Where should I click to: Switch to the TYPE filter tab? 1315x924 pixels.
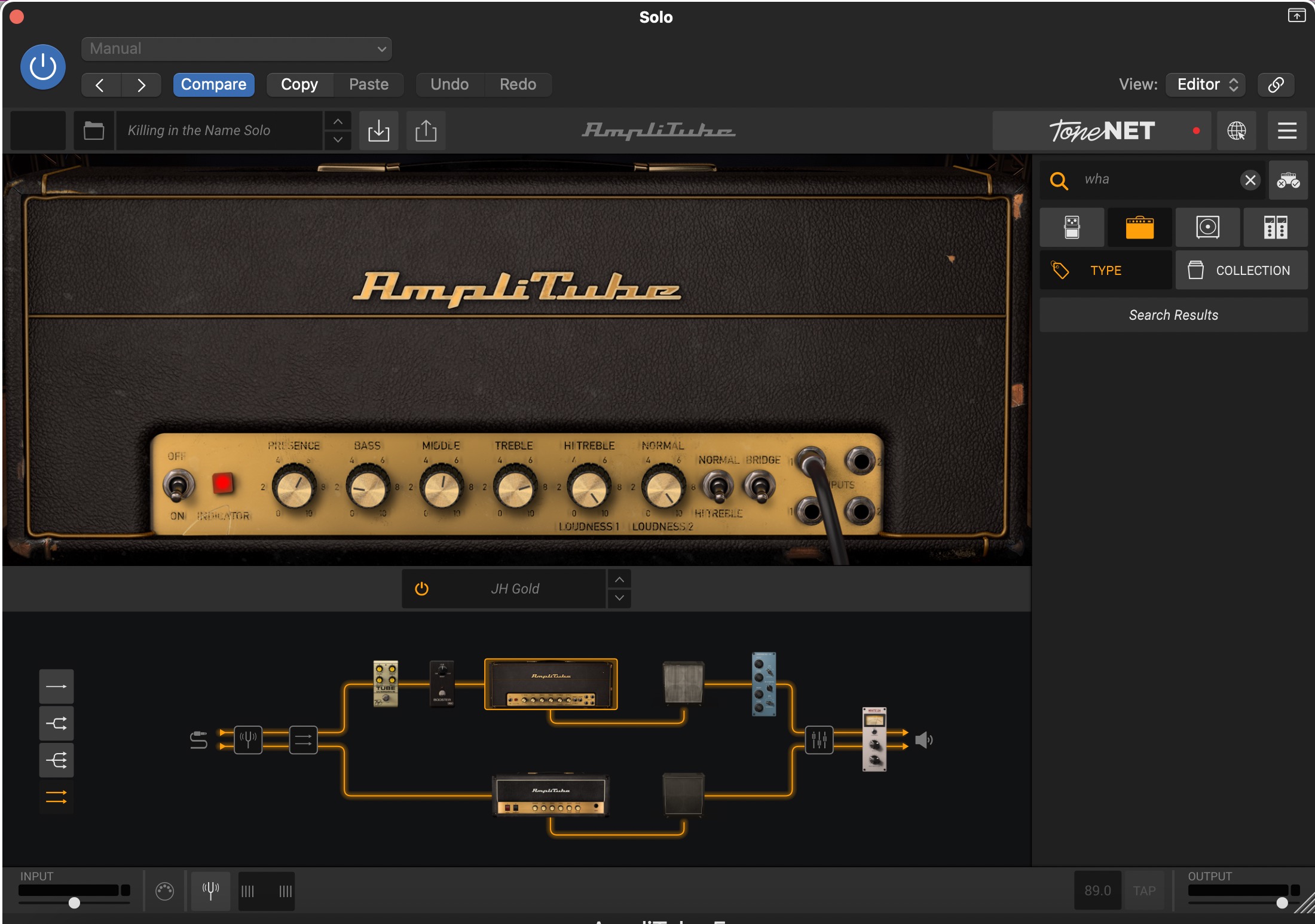coord(1106,271)
